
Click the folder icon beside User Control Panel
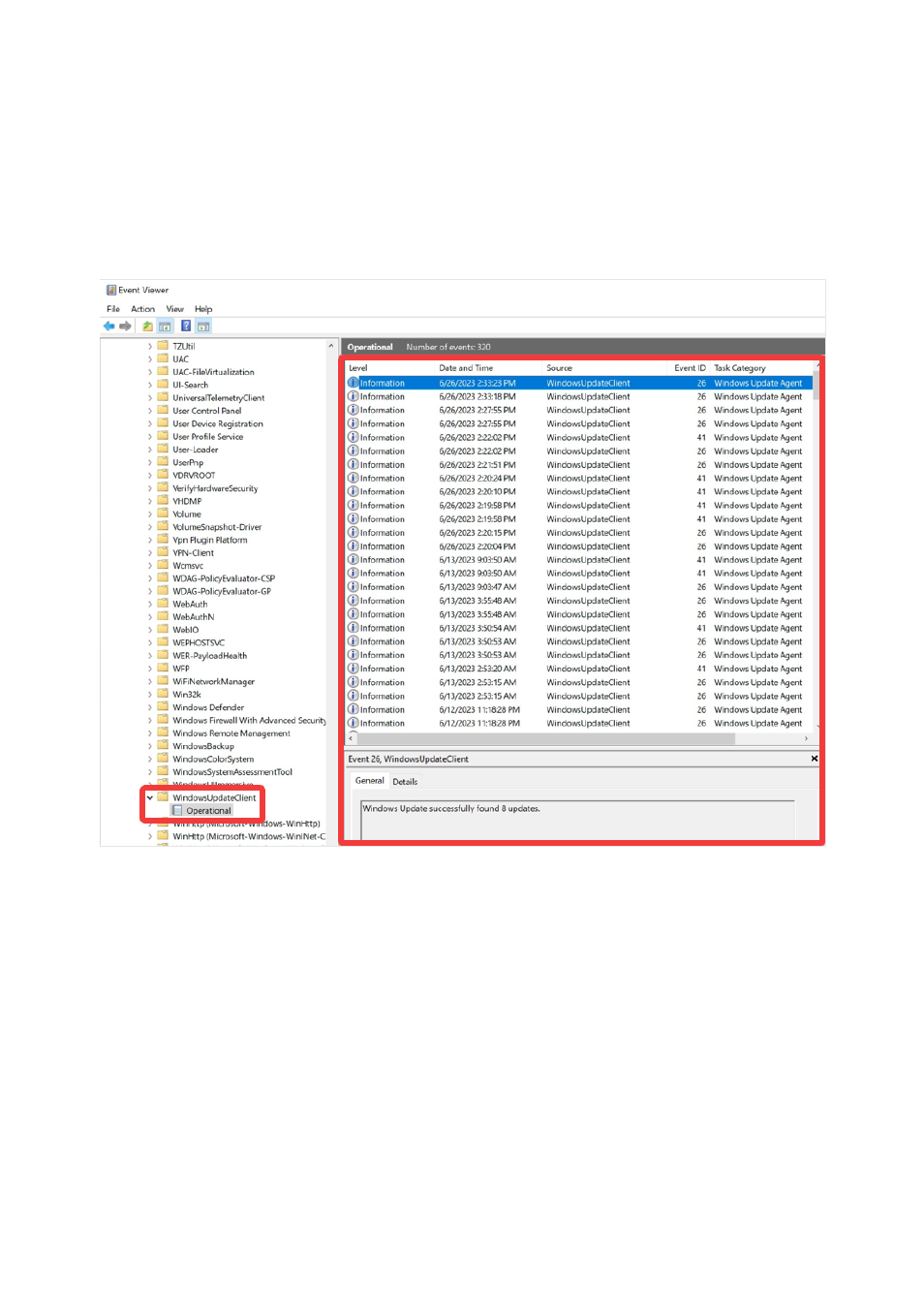[163, 411]
